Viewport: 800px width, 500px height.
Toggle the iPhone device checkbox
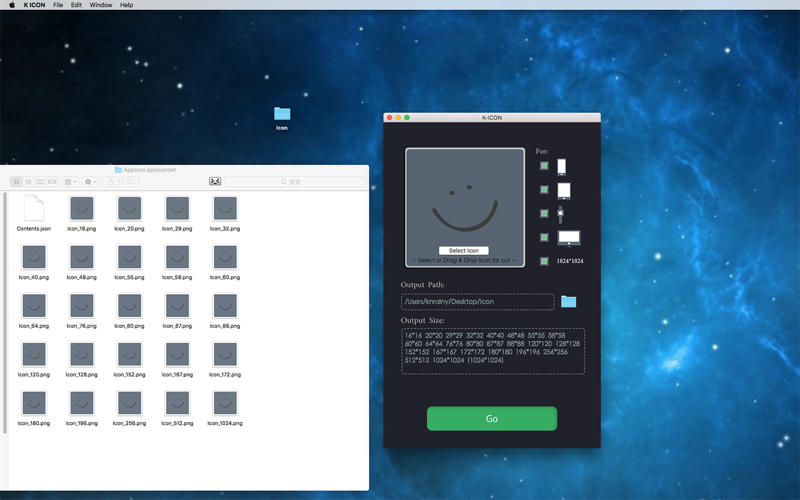coord(544,166)
